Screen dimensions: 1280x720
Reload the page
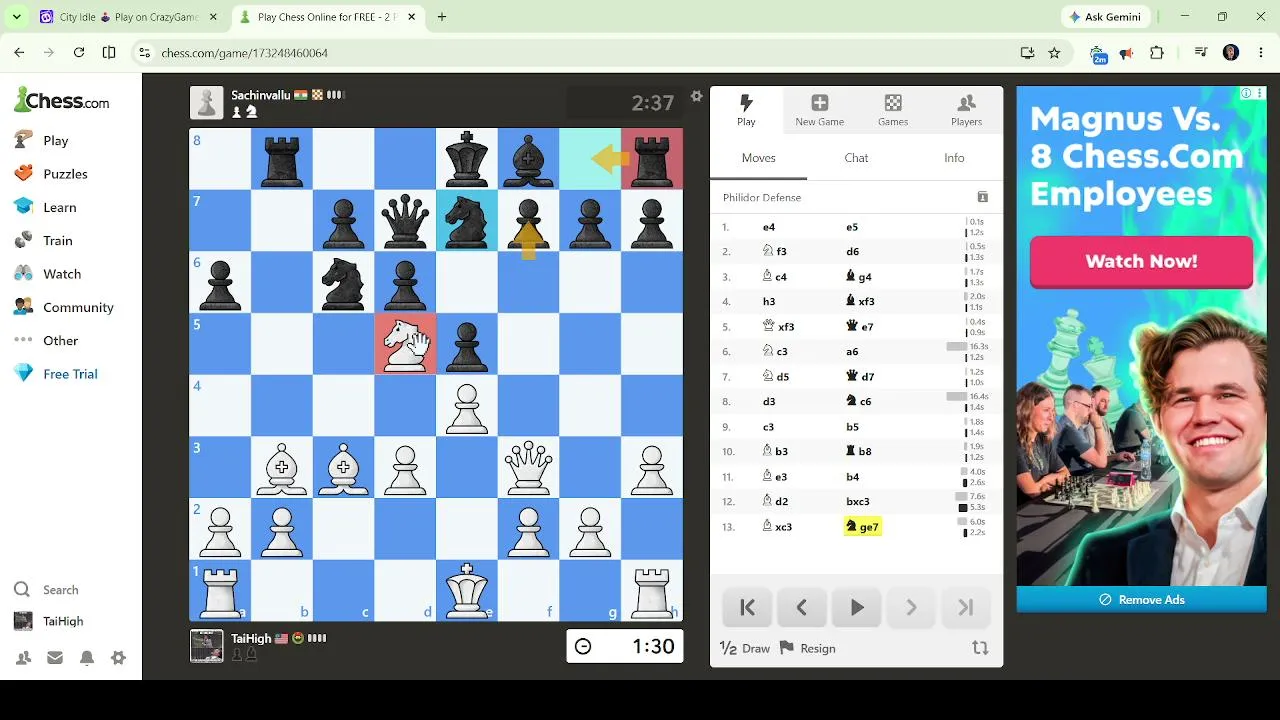click(x=79, y=53)
